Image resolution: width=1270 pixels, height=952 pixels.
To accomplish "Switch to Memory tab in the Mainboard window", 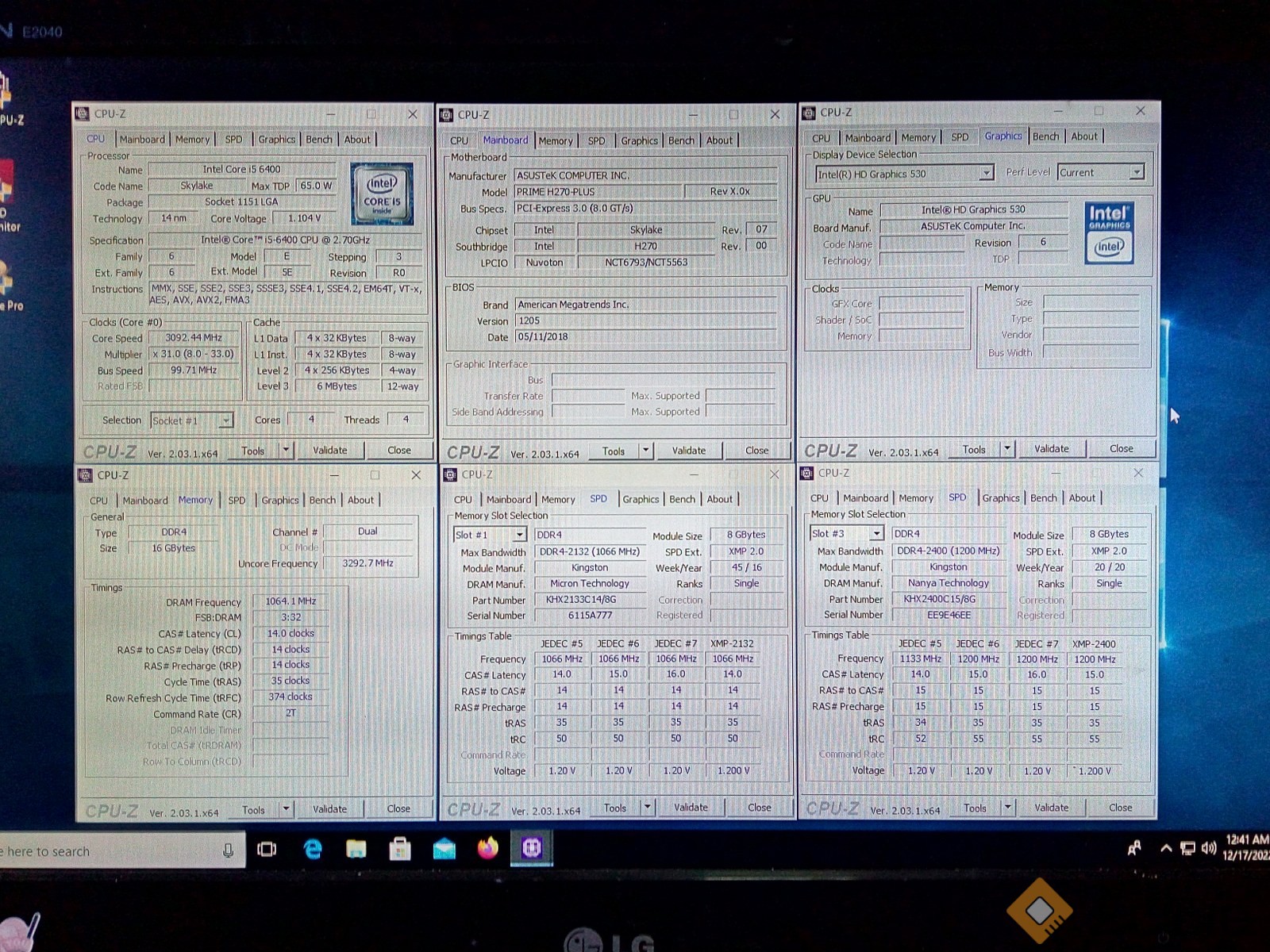I will click(x=556, y=140).
